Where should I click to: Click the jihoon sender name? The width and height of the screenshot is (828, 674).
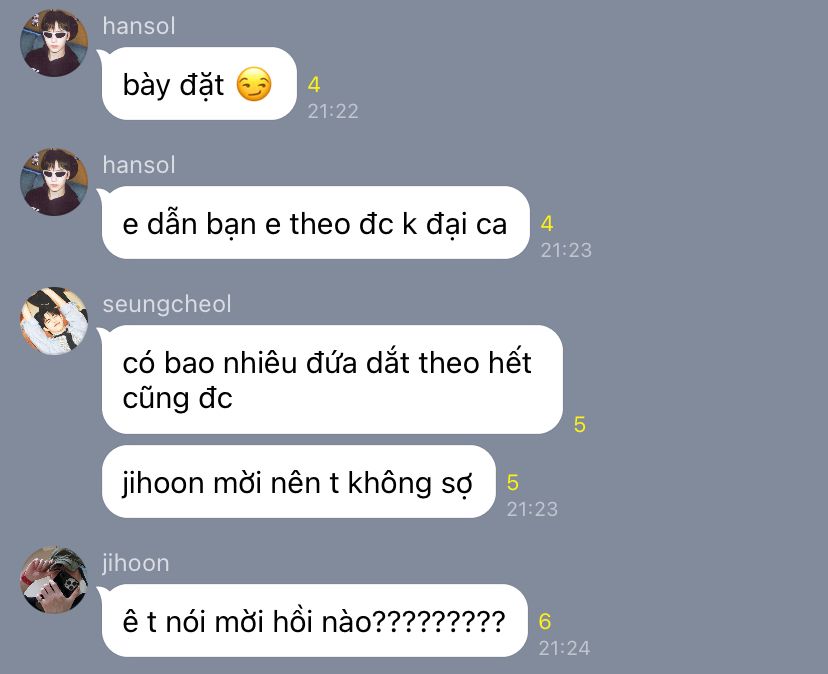[136, 563]
